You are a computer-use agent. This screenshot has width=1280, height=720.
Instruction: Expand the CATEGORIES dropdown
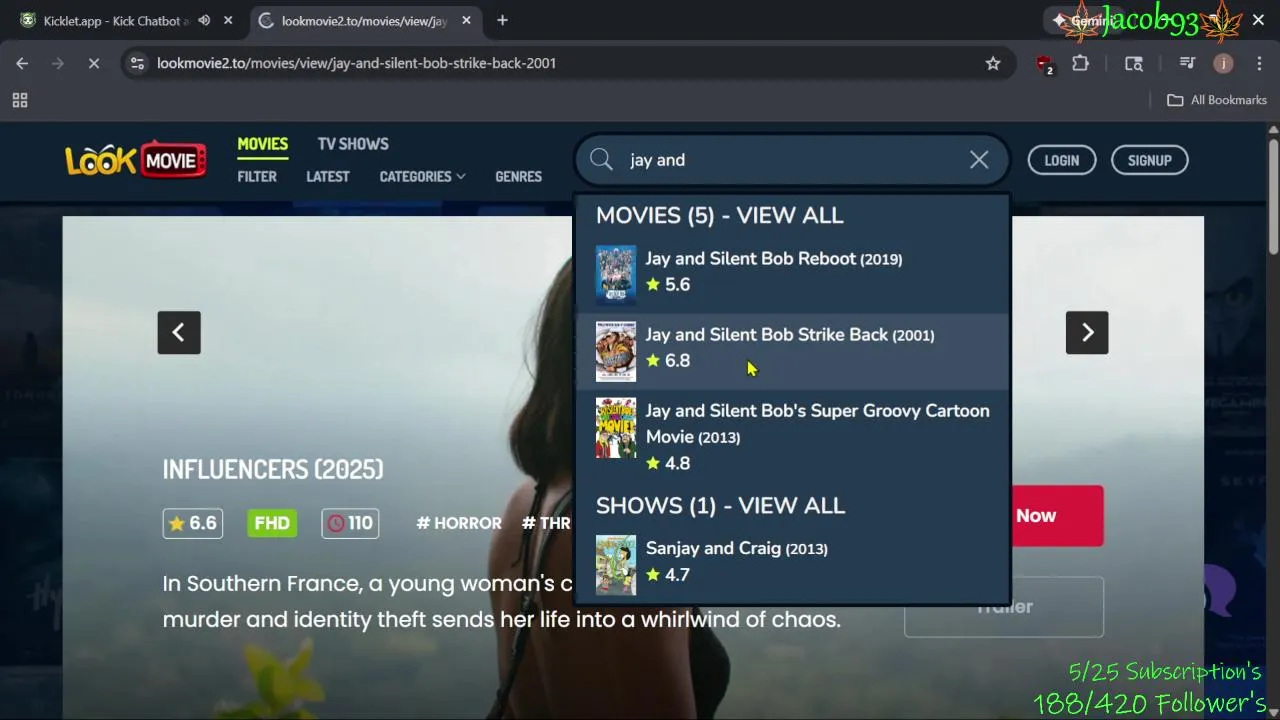pyautogui.click(x=422, y=177)
